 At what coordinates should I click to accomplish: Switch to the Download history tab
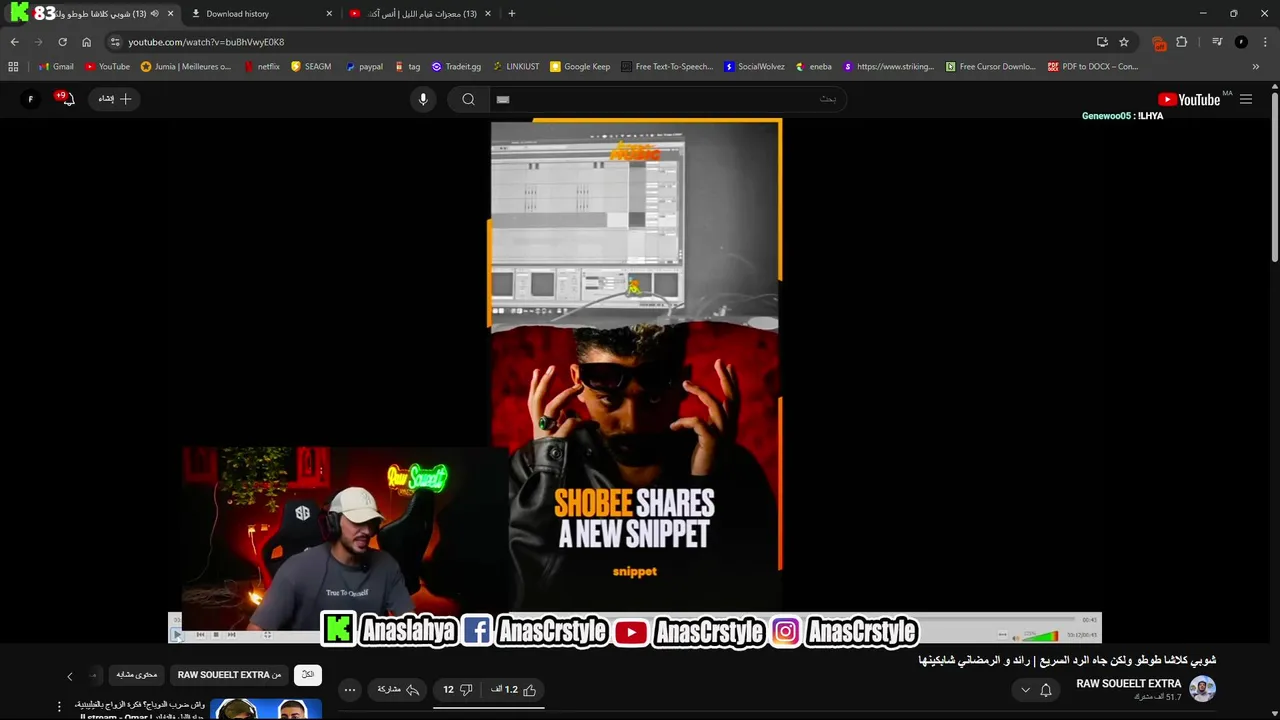click(260, 14)
